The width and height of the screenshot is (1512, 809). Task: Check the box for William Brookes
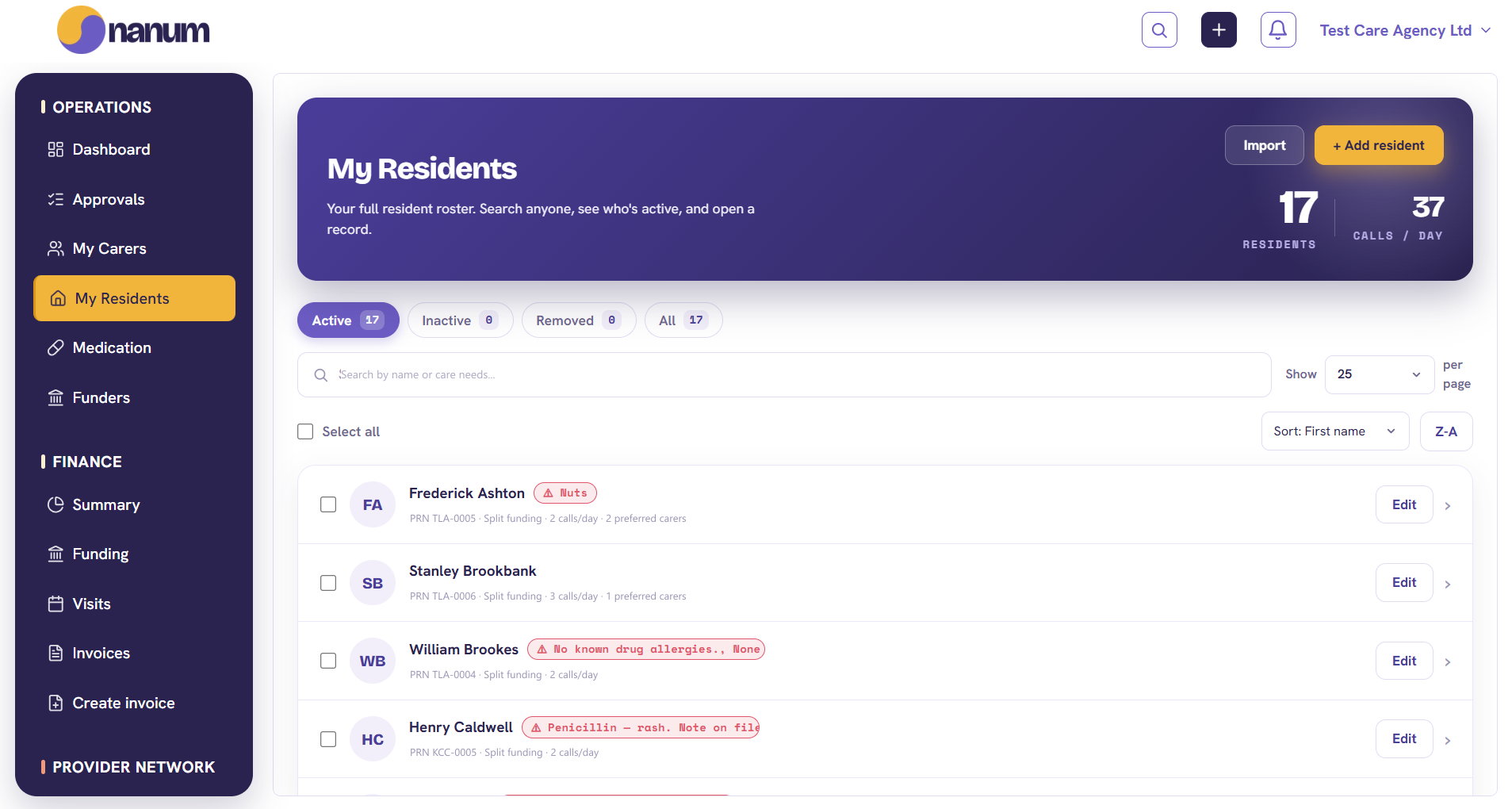click(328, 661)
